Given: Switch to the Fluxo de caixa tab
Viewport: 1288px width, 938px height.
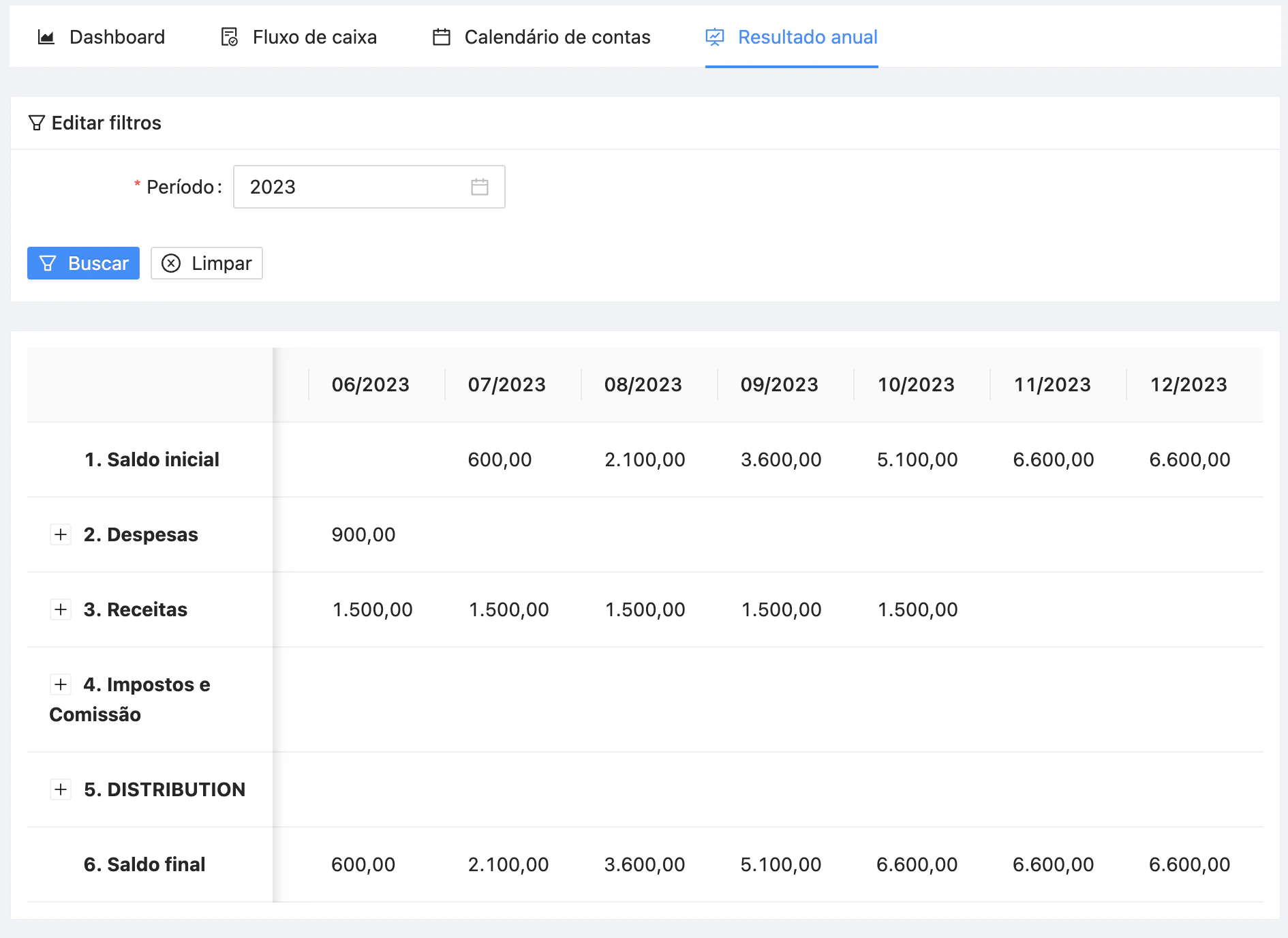Looking at the screenshot, I should click(x=314, y=37).
